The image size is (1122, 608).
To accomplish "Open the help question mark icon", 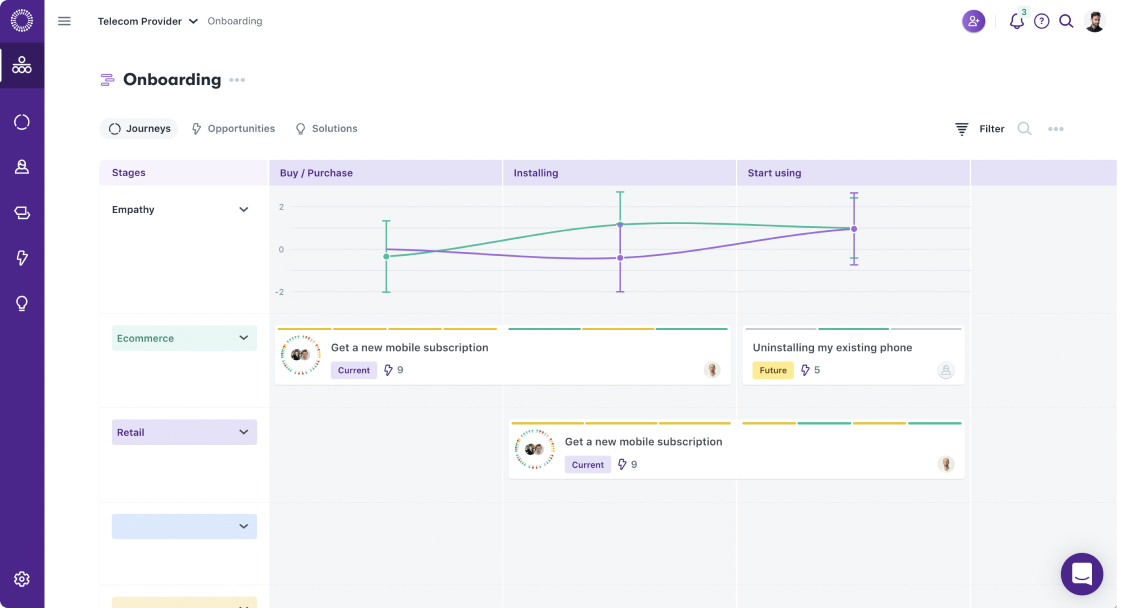I will click(1042, 21).
